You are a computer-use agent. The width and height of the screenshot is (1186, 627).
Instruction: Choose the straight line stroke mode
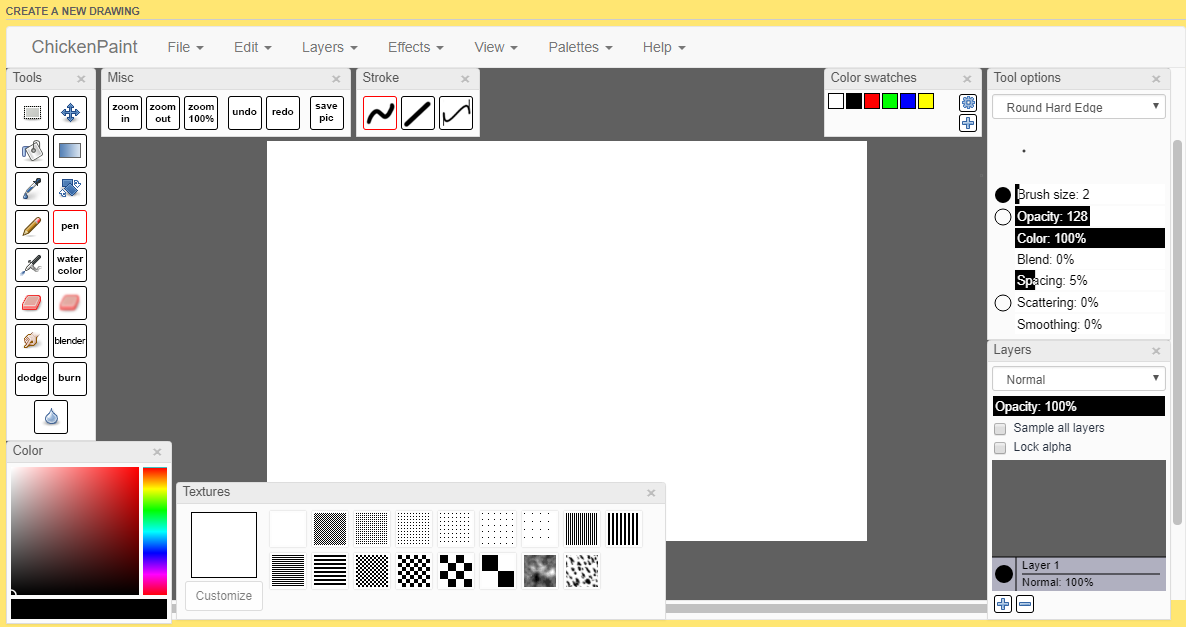coord(418,113)
